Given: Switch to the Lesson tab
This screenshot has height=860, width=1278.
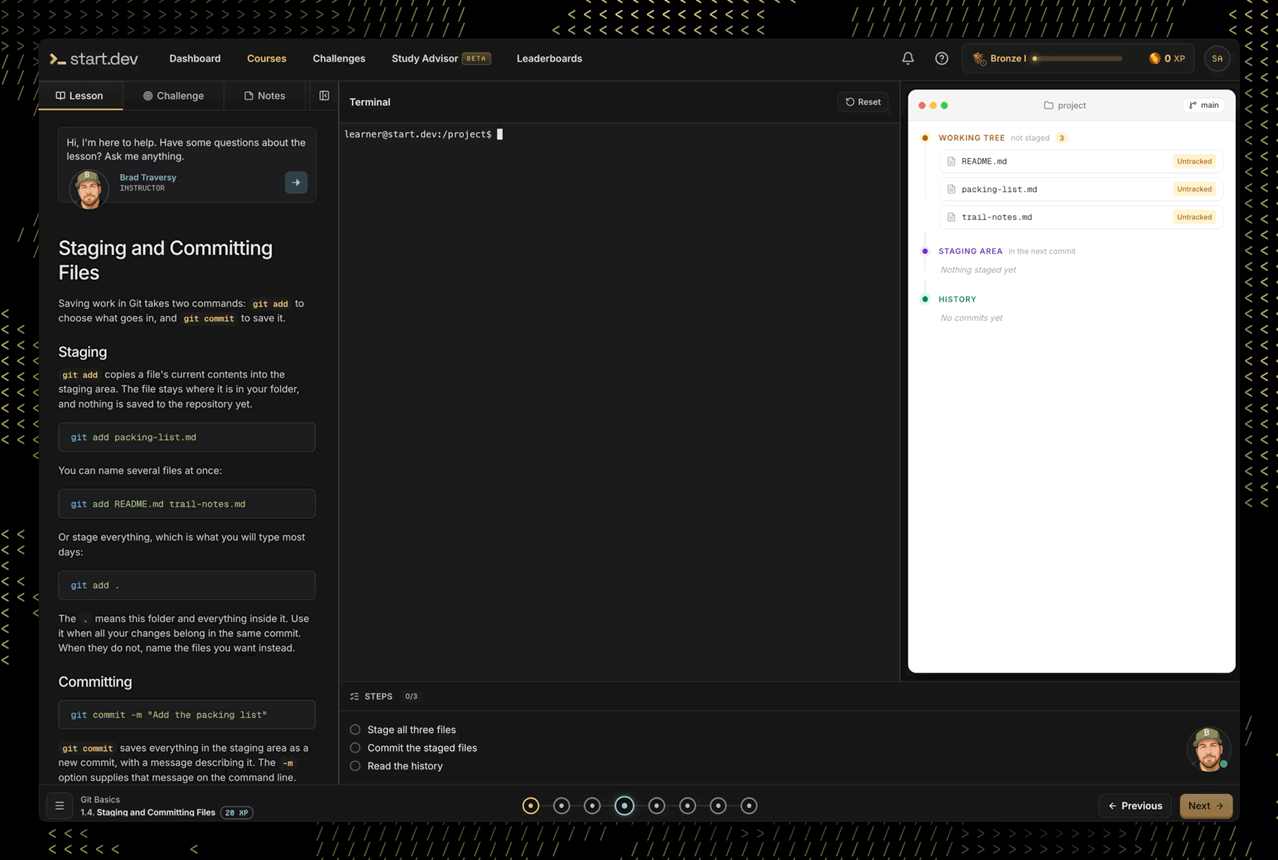Looking at the screenshot, I should [x=80, y=96].
